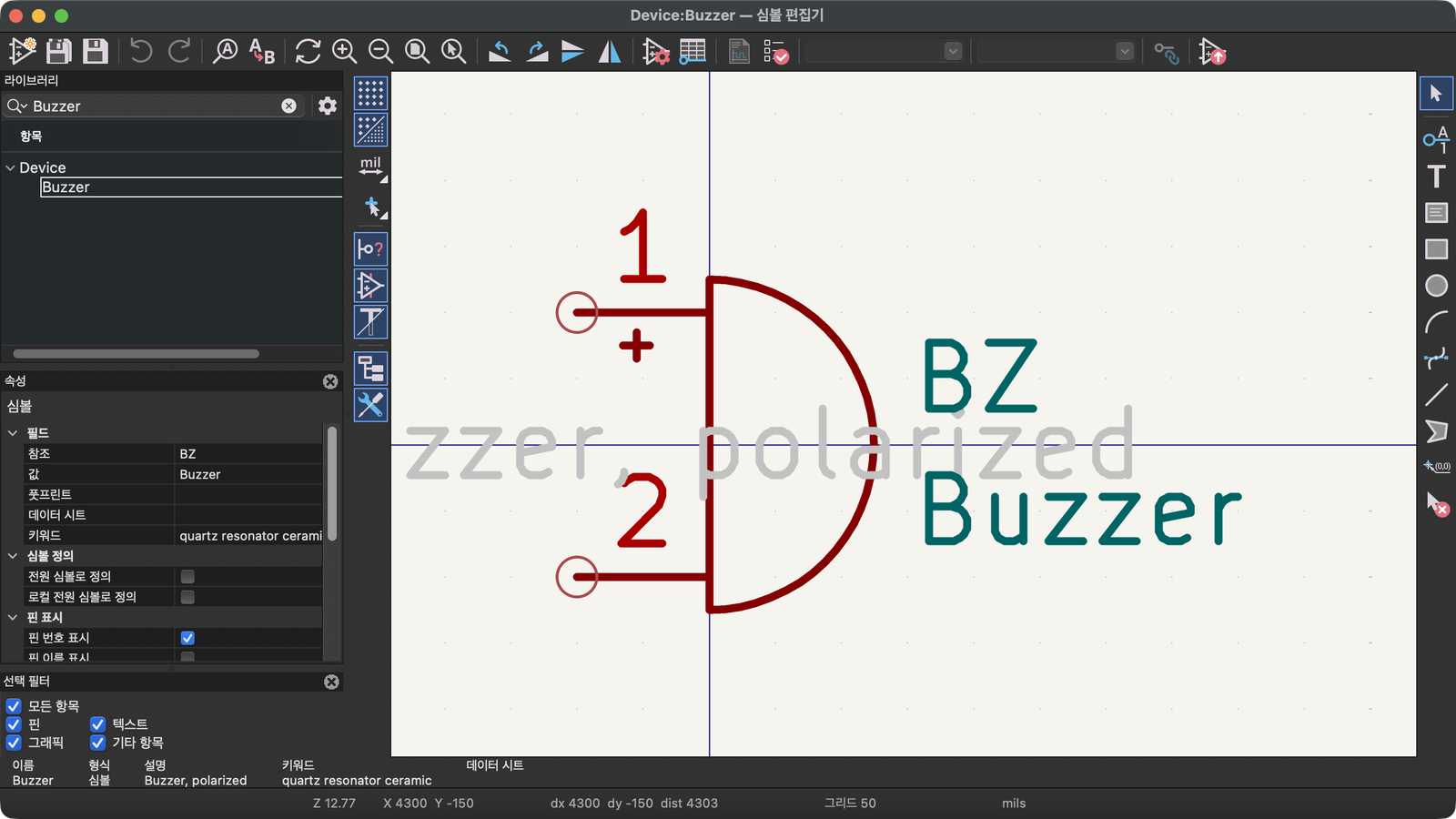The width and height of the screenshot is (1456, 819).
Task: Click the library tree horizontal scrollbar
Action: coord(136,354)
